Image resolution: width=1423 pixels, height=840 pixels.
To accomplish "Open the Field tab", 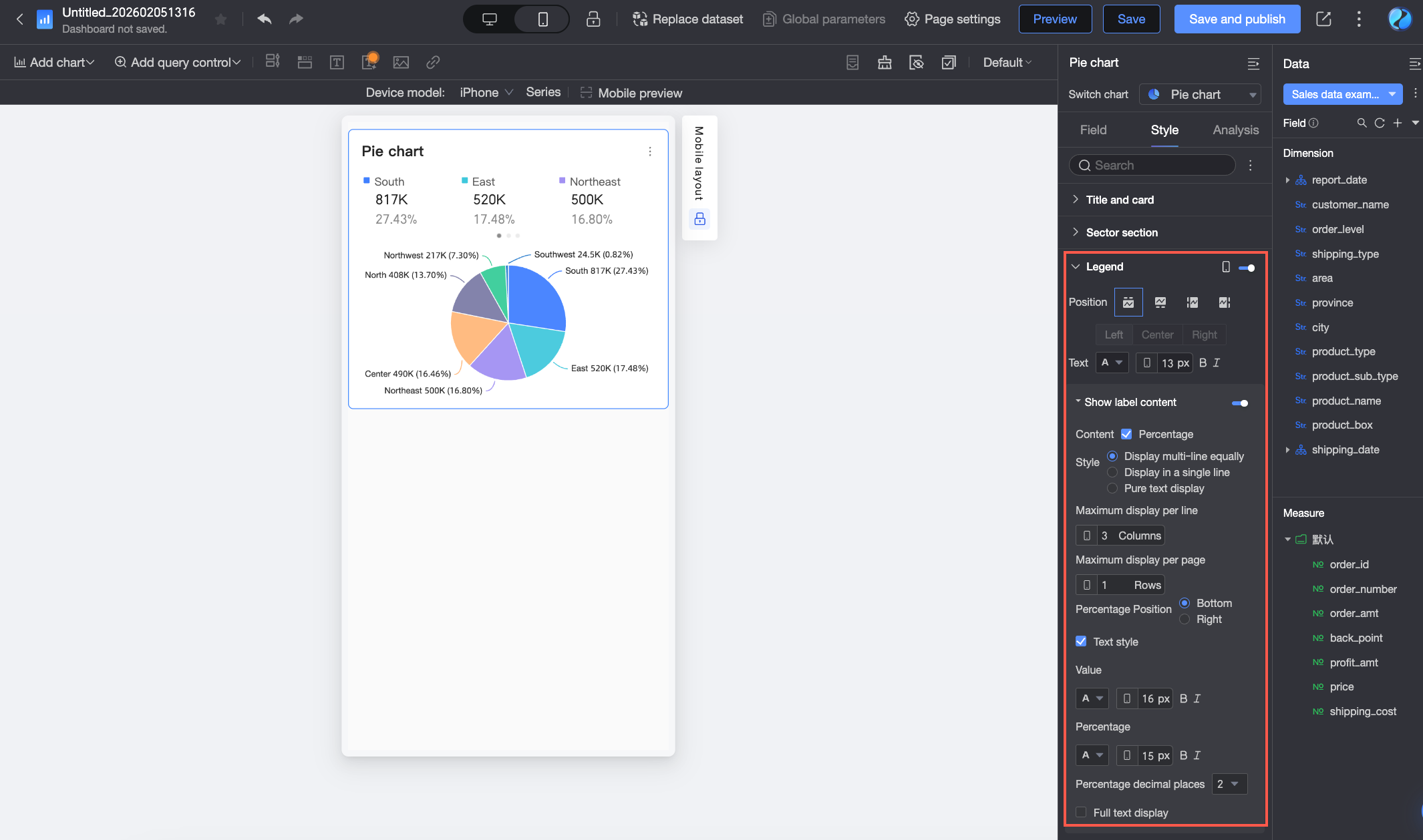I will 1093,130.
